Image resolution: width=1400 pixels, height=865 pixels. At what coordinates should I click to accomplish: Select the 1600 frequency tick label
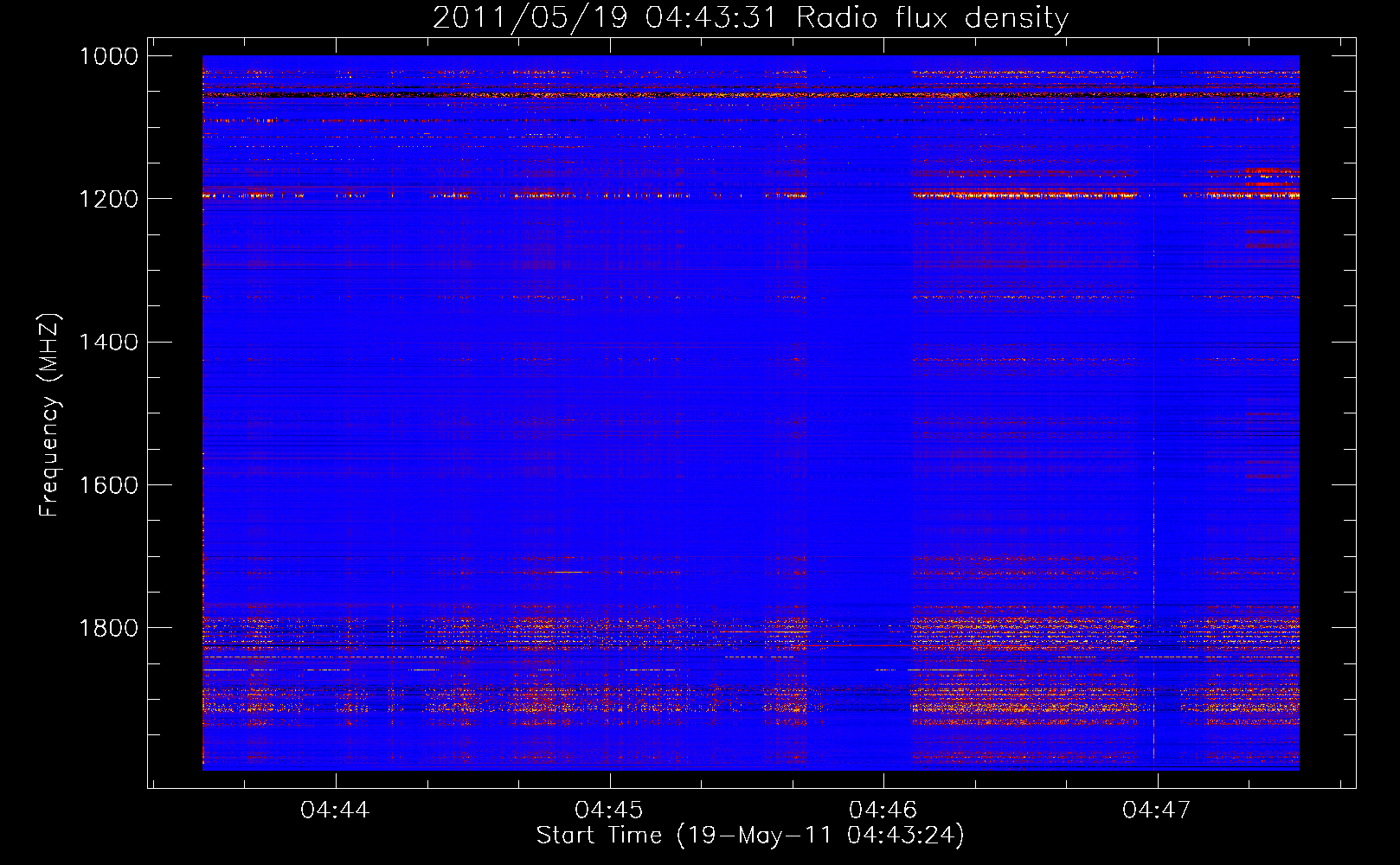pyautogui.click(x=108, y=484)
